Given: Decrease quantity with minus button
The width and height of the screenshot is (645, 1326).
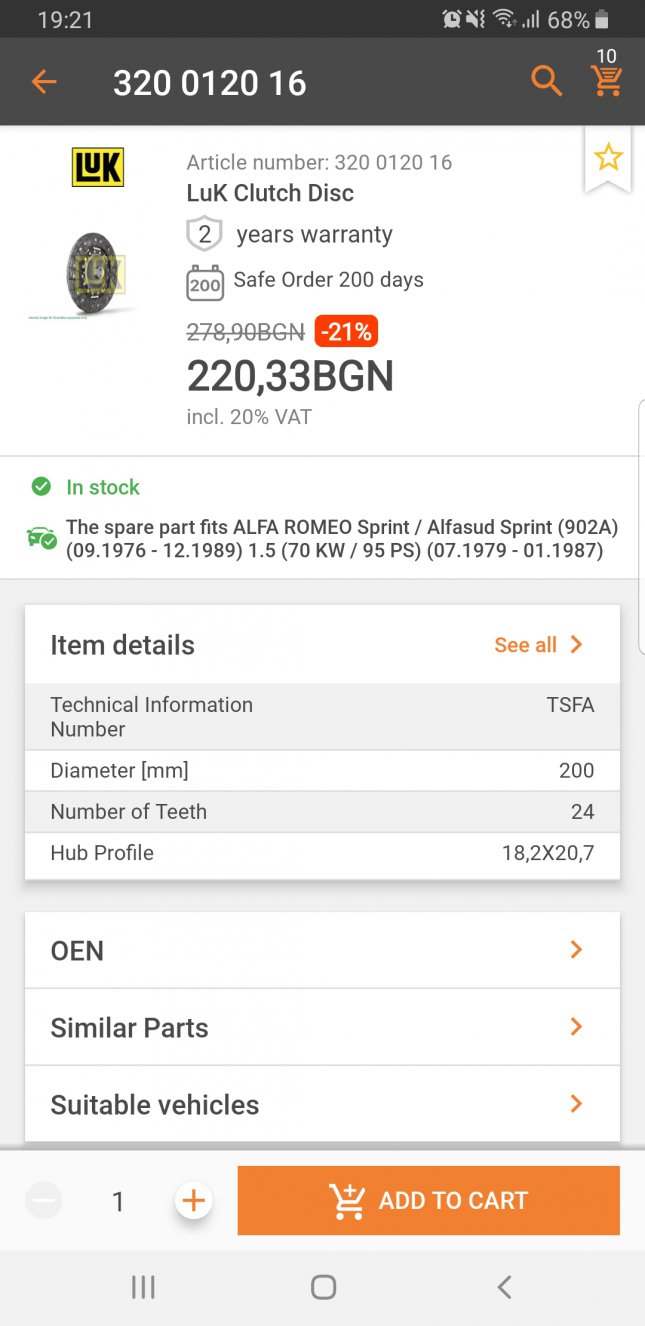Looking at the screenshot, I should pos(44,1200).
